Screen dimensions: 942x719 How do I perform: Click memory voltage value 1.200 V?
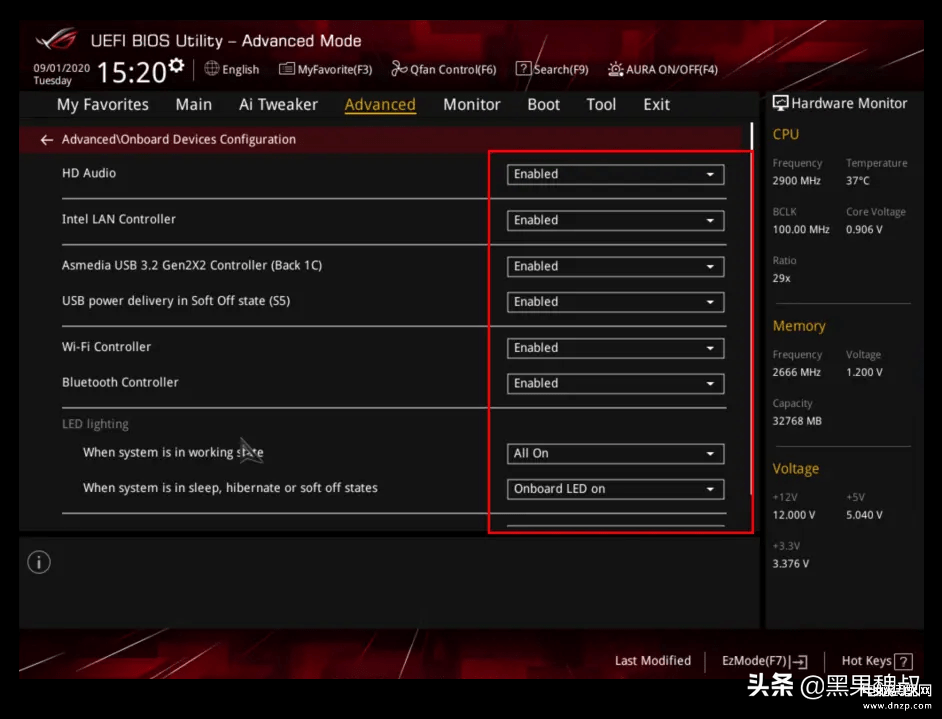(x=865, y=372)
